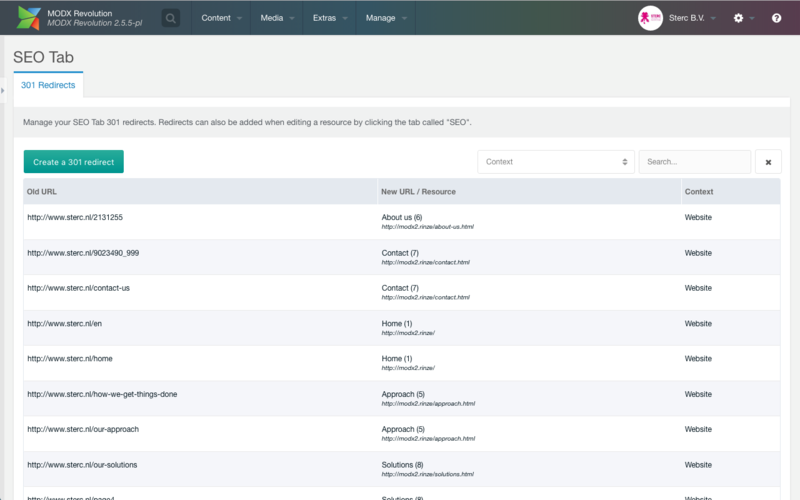The image size is (800, 500).
Task: Clear the search filter with X button
Action: 768,162
